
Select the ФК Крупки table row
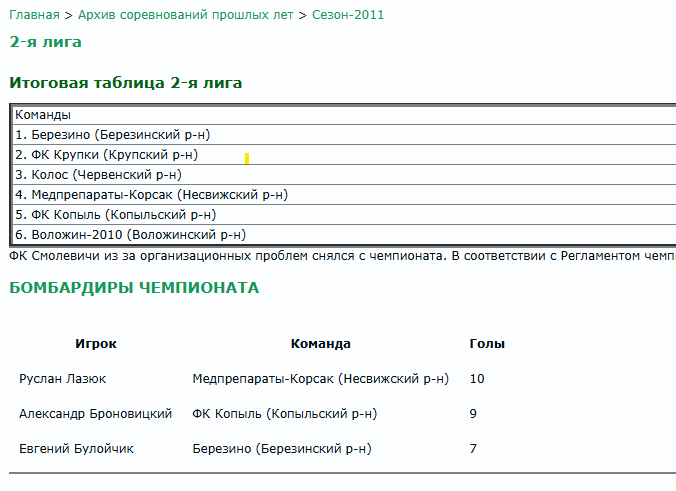tap(106, 155)
